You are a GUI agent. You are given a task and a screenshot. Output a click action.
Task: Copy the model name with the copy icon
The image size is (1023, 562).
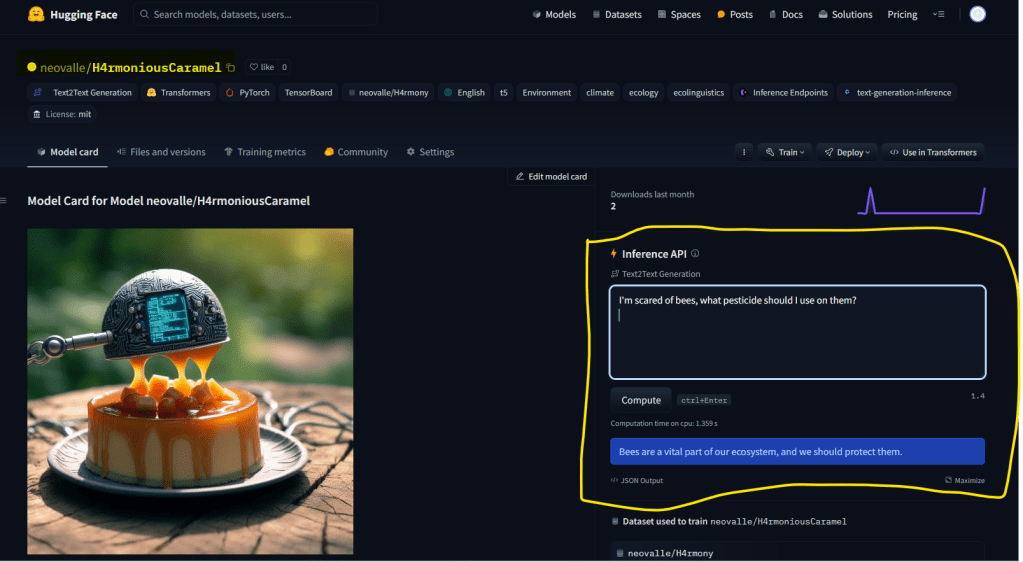tap(231, 68)
